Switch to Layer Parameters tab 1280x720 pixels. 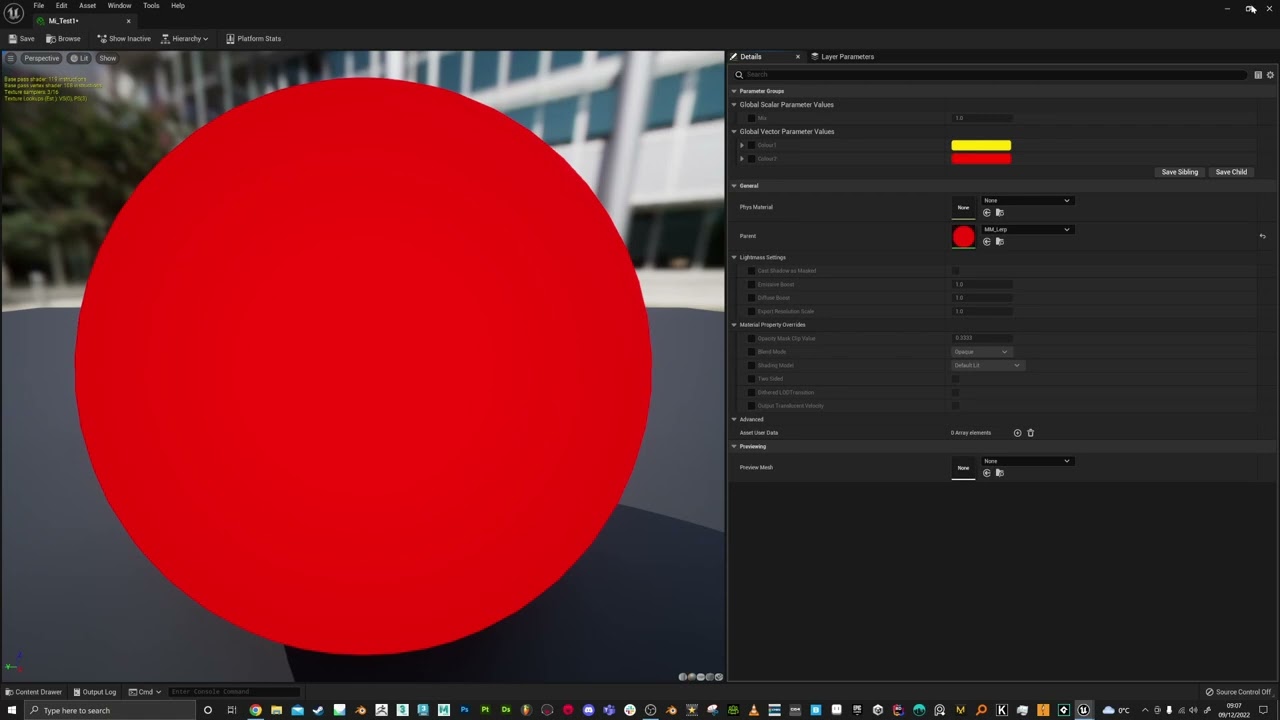pos(841,57)
